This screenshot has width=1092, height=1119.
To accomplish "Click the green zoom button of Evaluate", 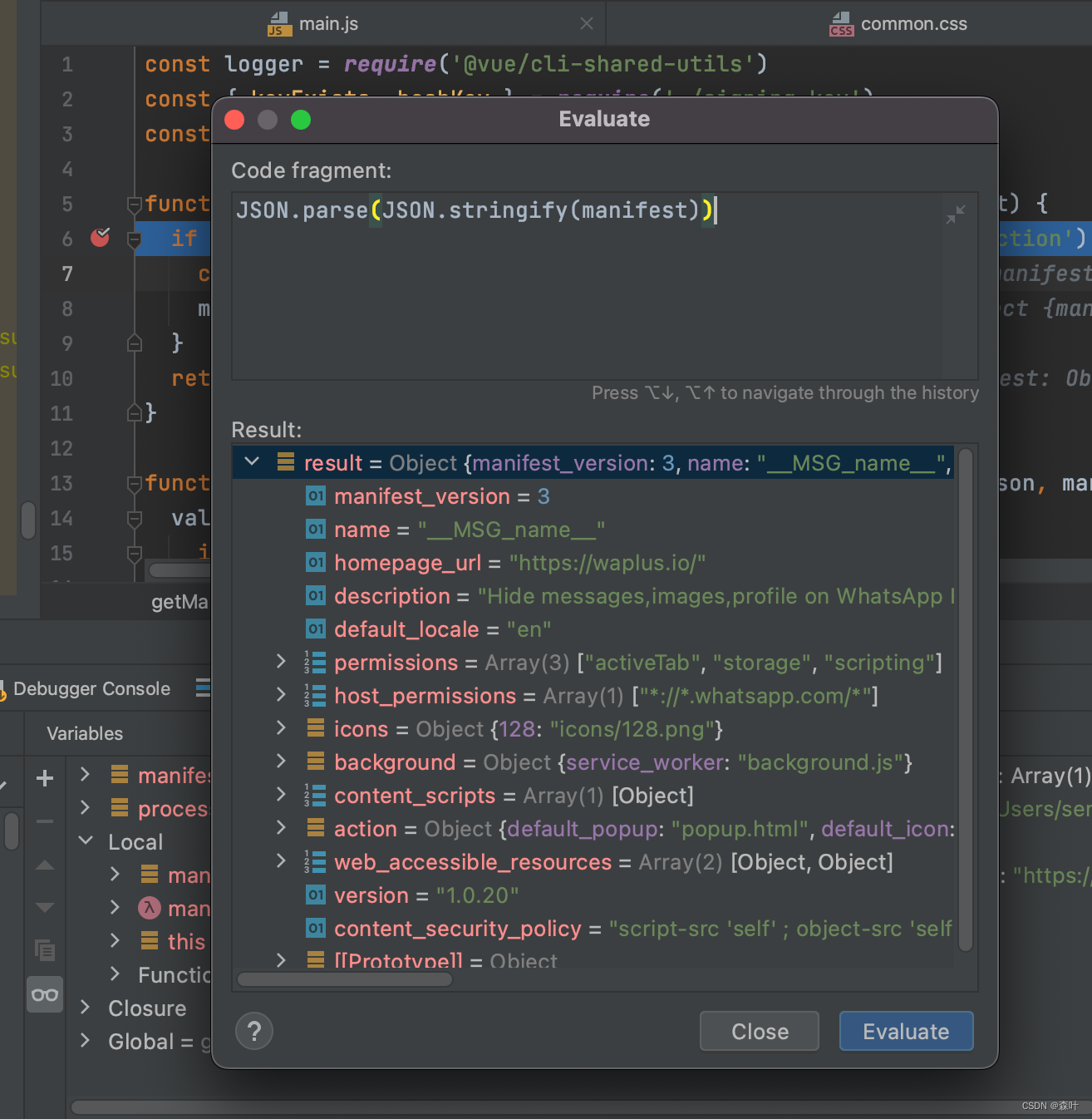I will [x=301, y=120].
